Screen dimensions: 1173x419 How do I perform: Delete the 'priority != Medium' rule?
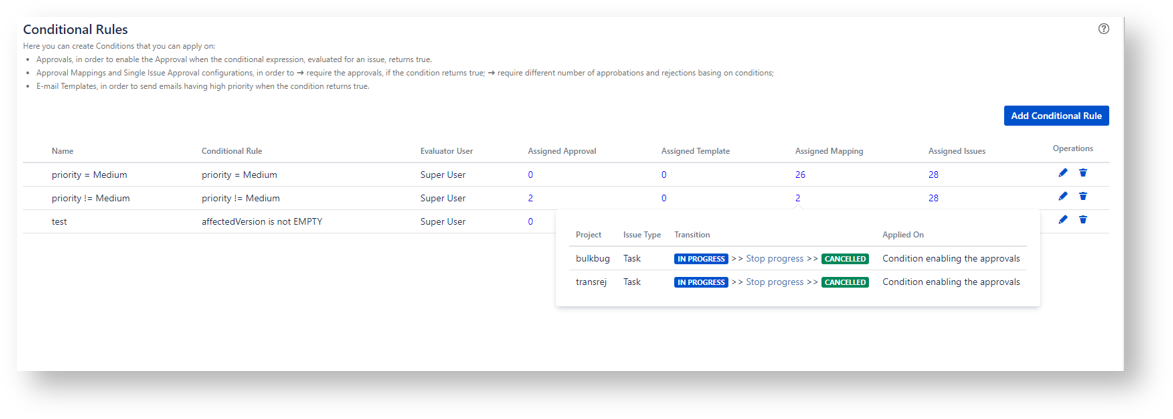click(1083, 197)
